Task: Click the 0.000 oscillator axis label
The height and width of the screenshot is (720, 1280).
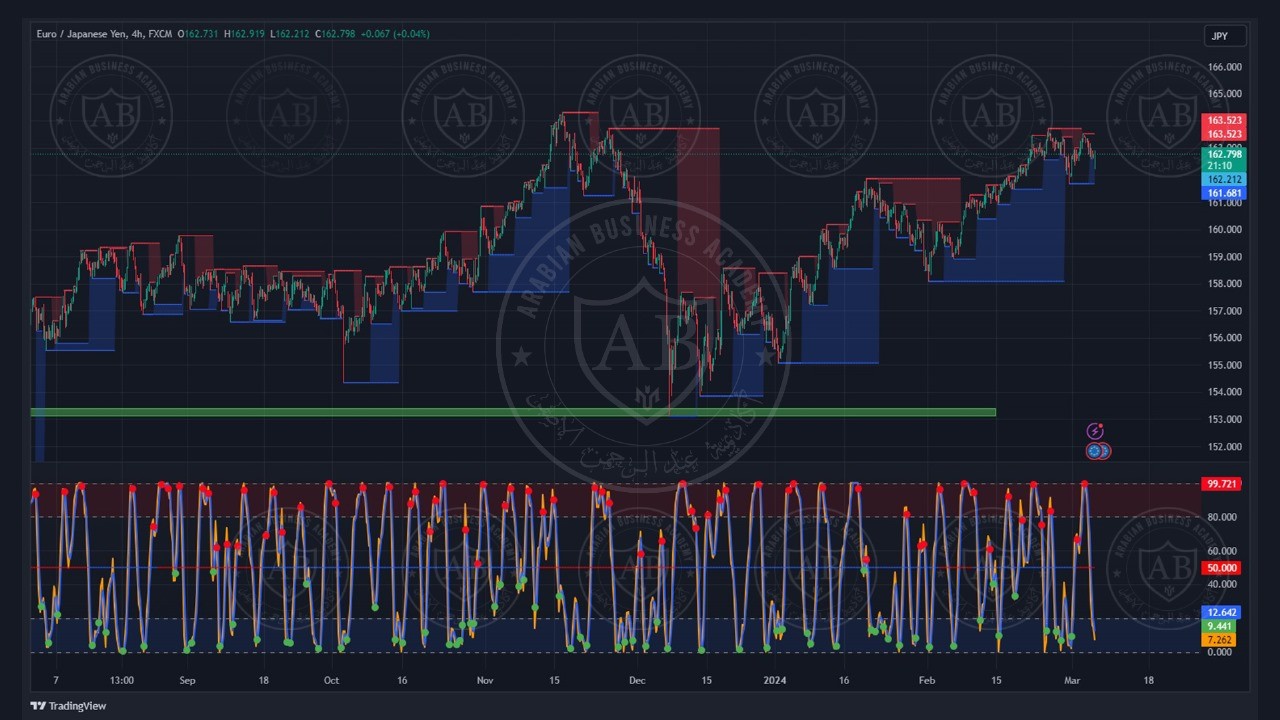Action: (1219, 652)
